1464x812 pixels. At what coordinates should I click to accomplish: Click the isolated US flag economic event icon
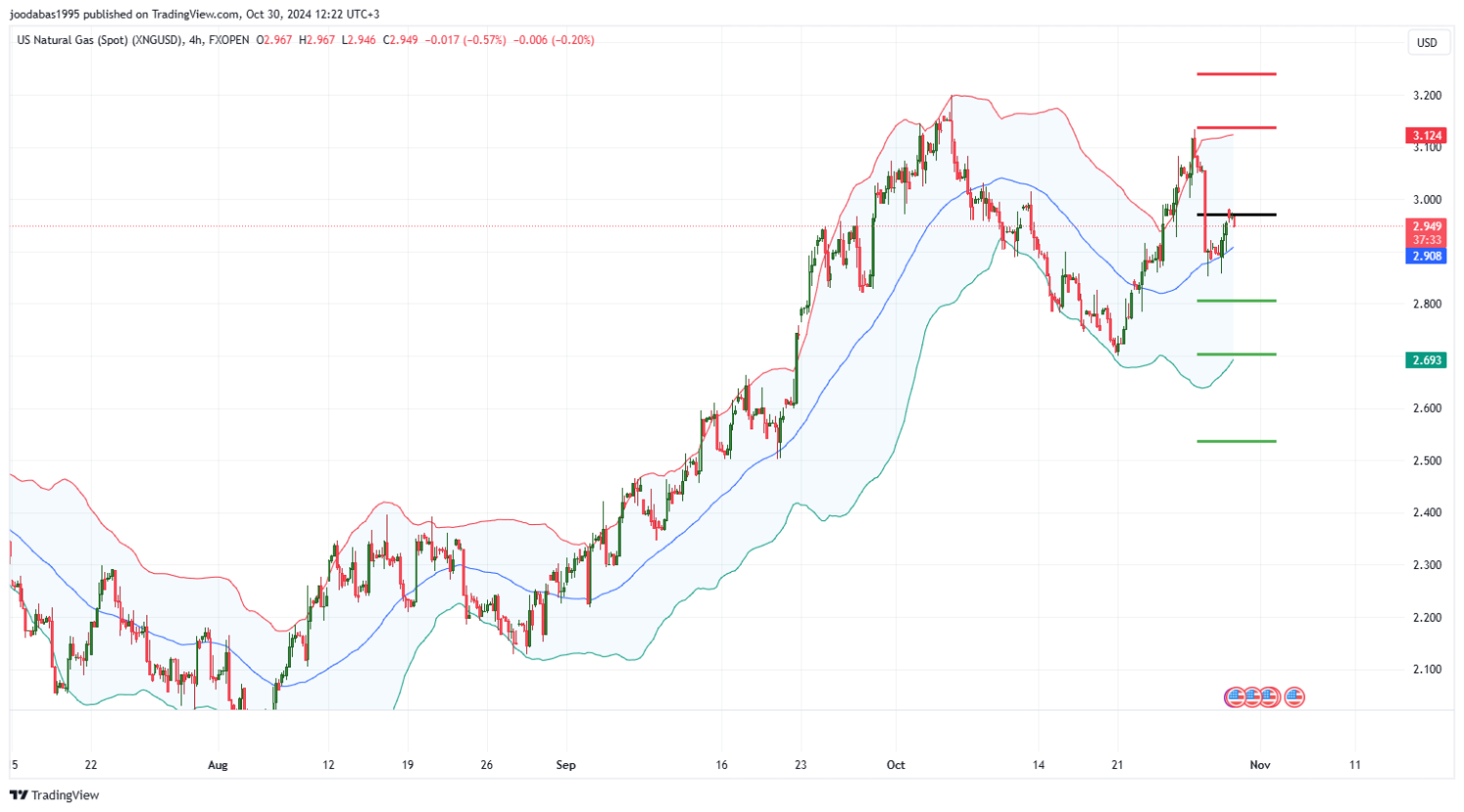click(x=1294, y=697)
